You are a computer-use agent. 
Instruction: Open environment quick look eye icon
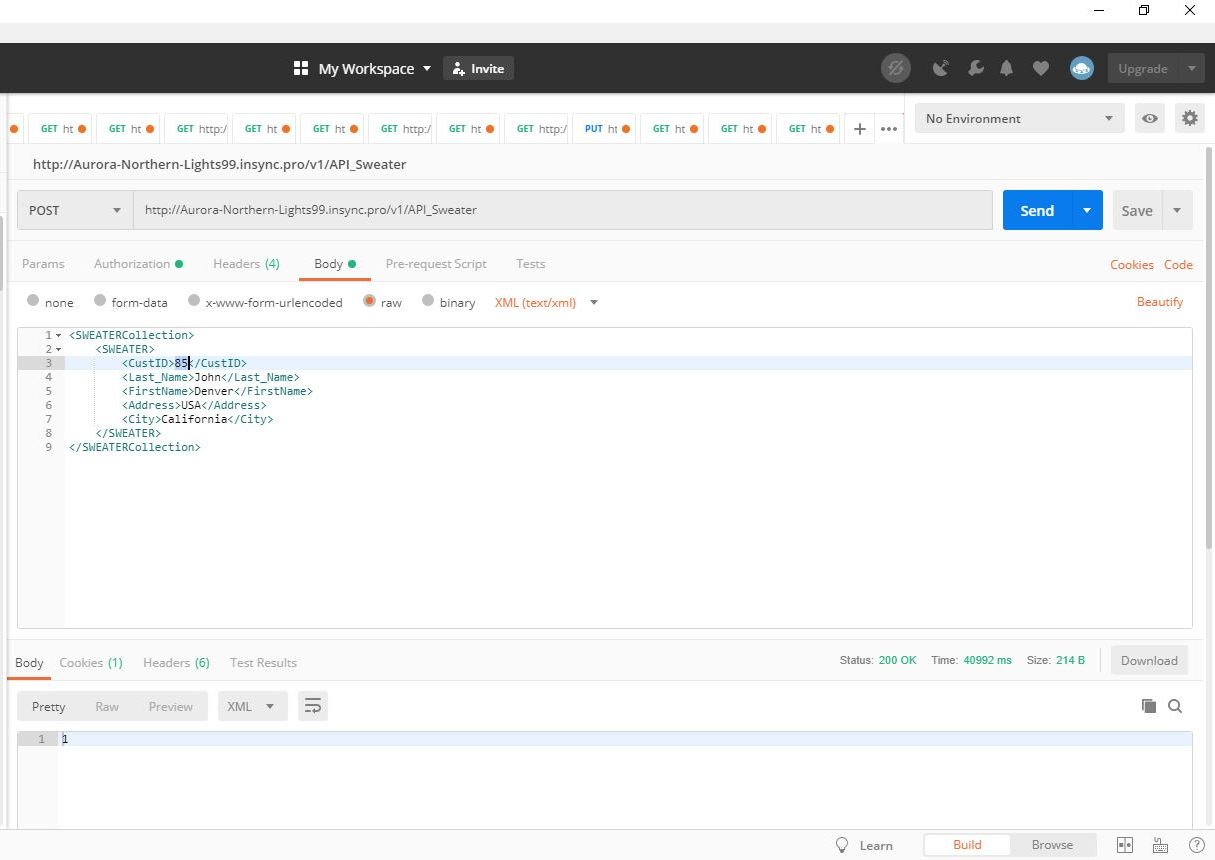click(1150, 118)
